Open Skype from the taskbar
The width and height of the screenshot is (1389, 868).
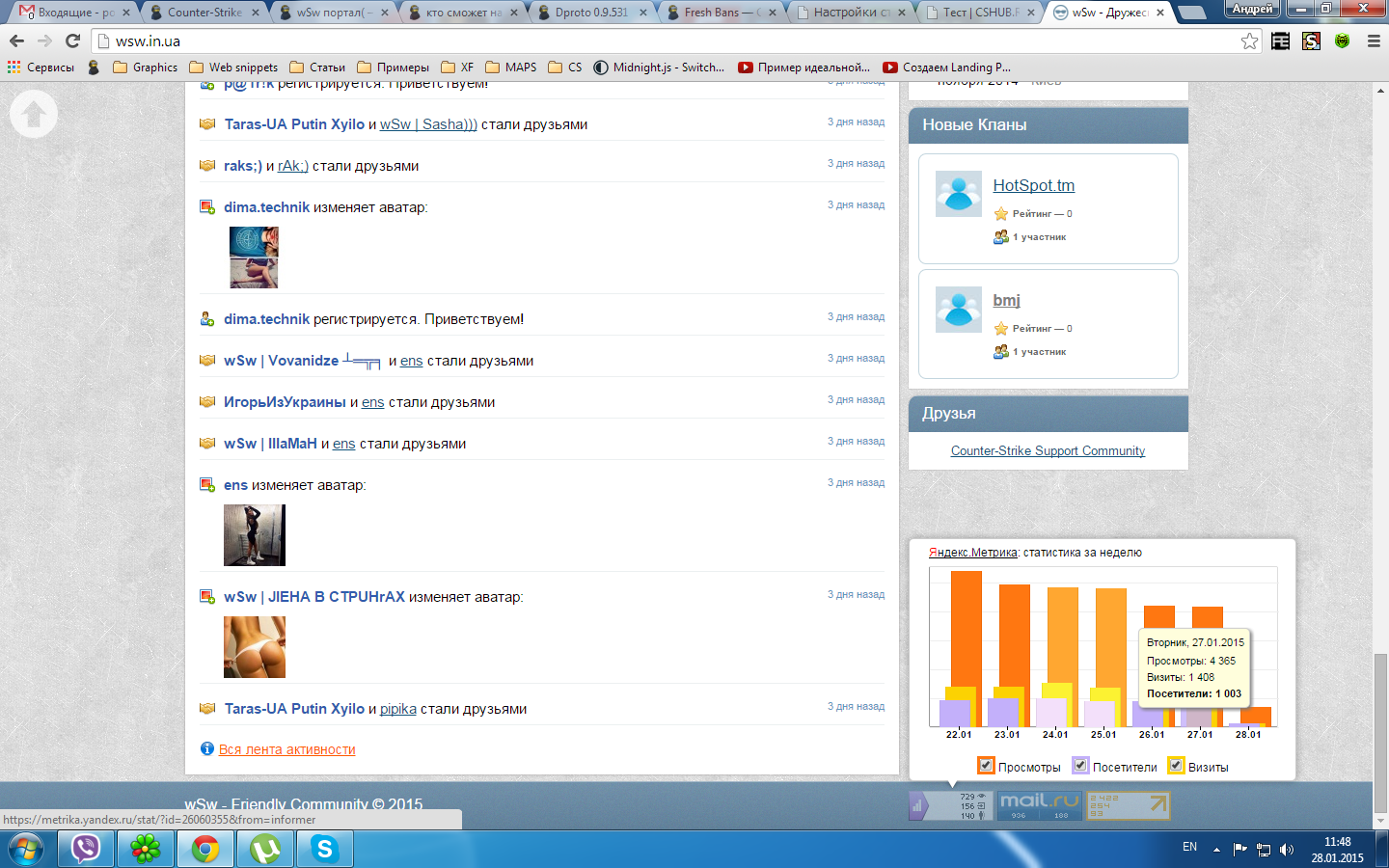pyautogui.click(x=325, y=850)
